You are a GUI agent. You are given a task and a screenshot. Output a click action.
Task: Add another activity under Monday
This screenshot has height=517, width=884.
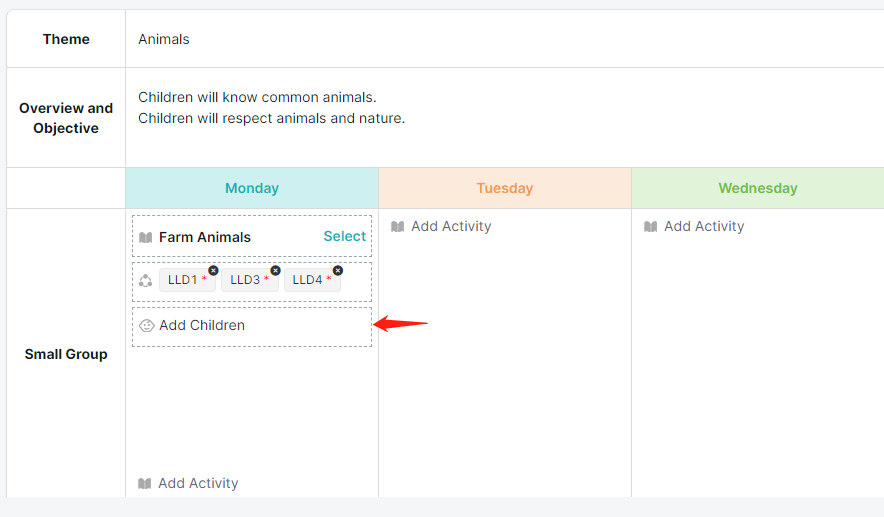pyautogui.click(x=198, y=483)
